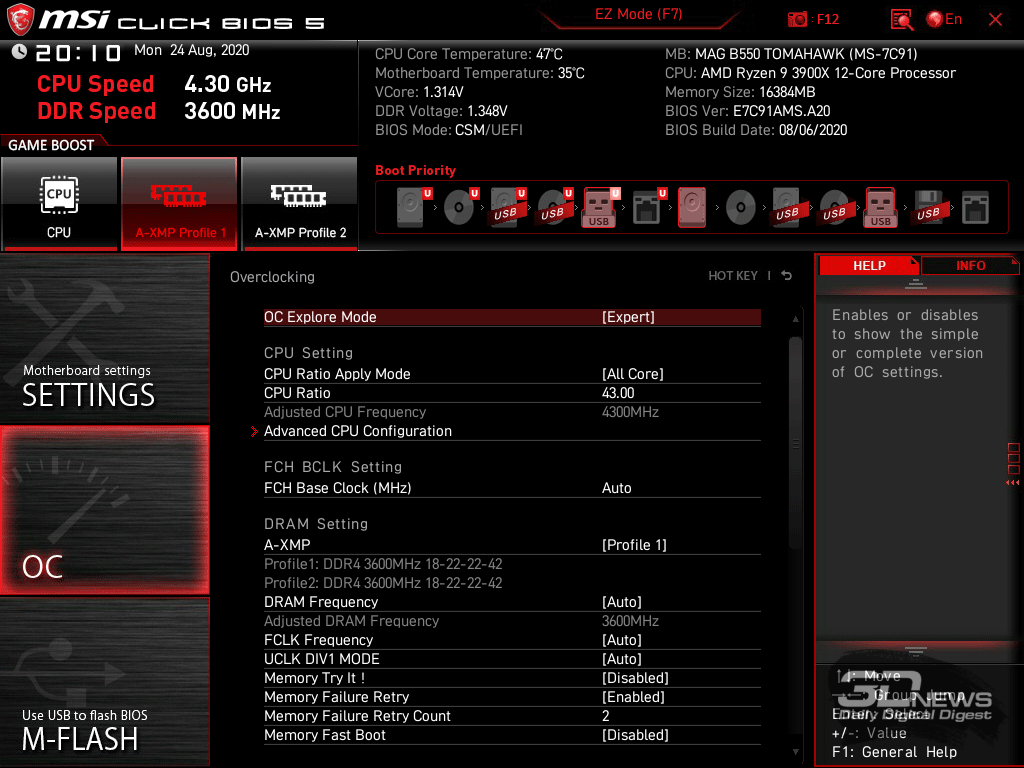Click the Profile1: DDR4 3600MHz 18-22-22-42 line
The height and width of the screenshot is (768, 1024).
point(383,564)
